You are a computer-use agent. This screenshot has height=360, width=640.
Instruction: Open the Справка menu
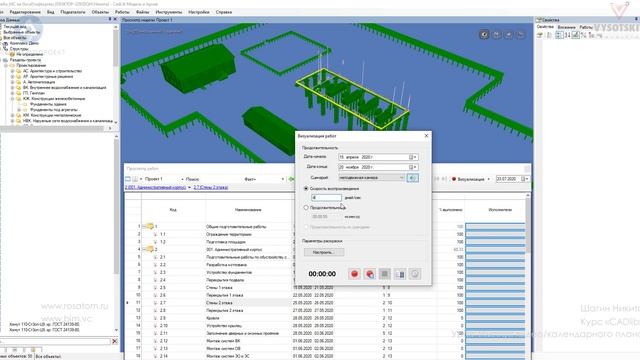click(x=224, y=12)
